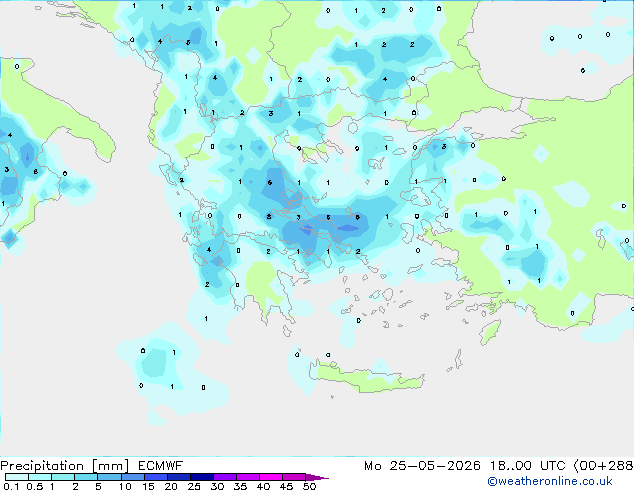
Task: Click the '45' legend scale label
Action: [286, 486]
